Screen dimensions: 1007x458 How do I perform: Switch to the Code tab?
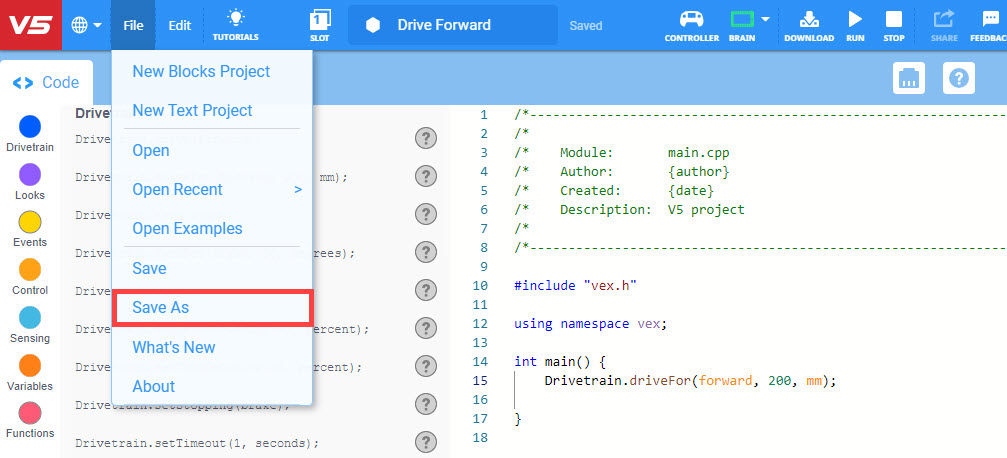click(46, 83)
